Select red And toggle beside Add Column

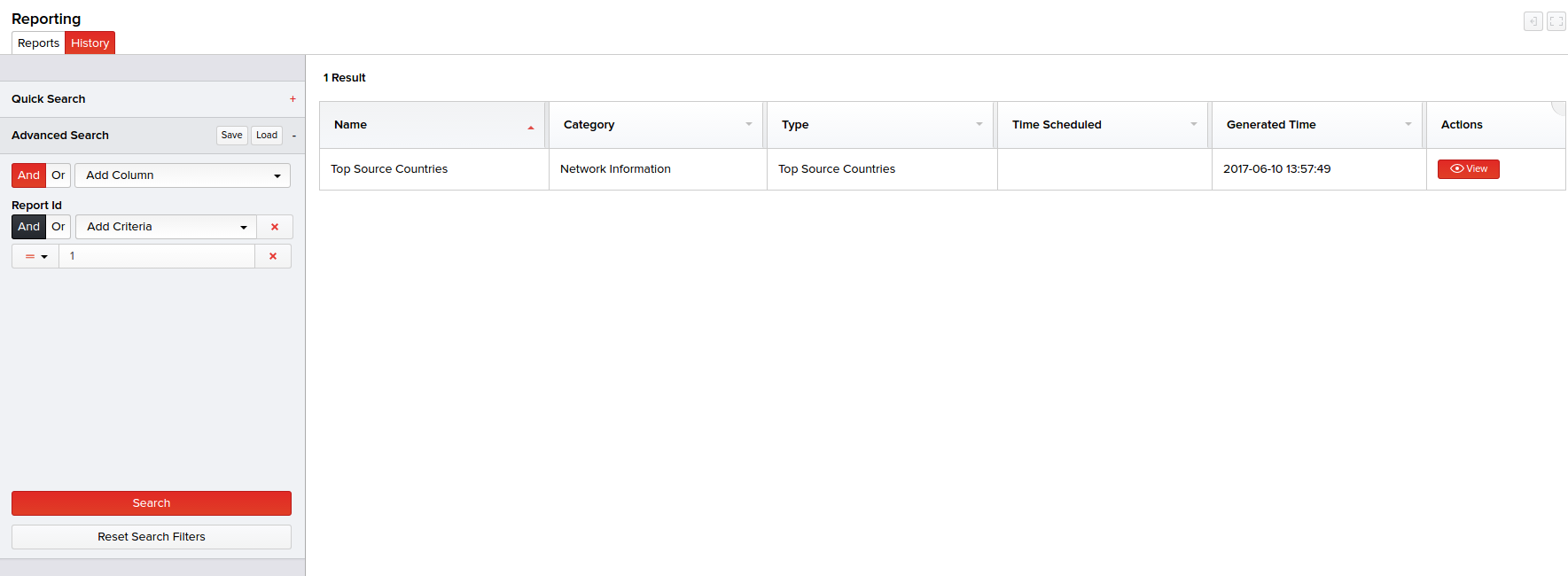(28, 175)
